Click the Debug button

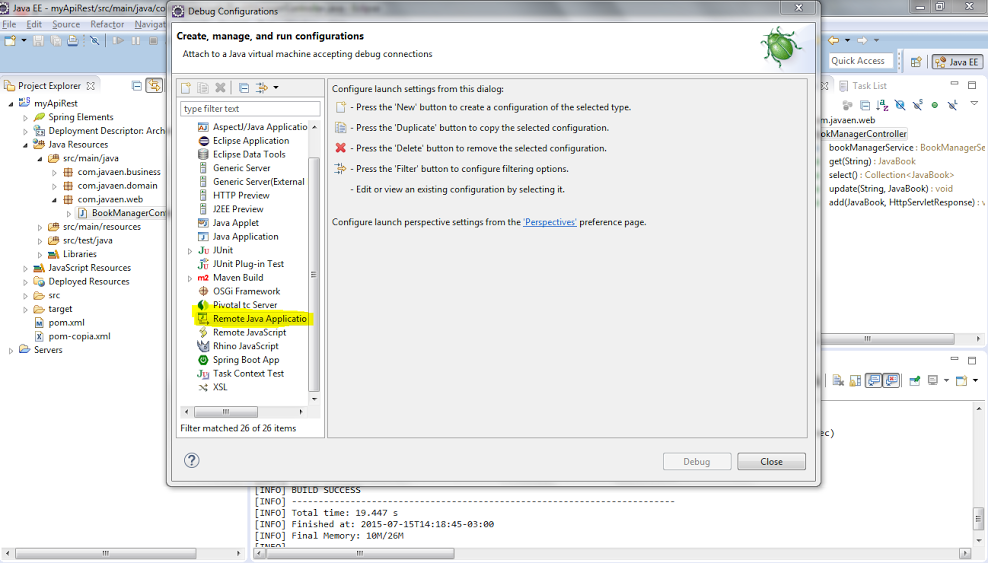tap(697, 462)
